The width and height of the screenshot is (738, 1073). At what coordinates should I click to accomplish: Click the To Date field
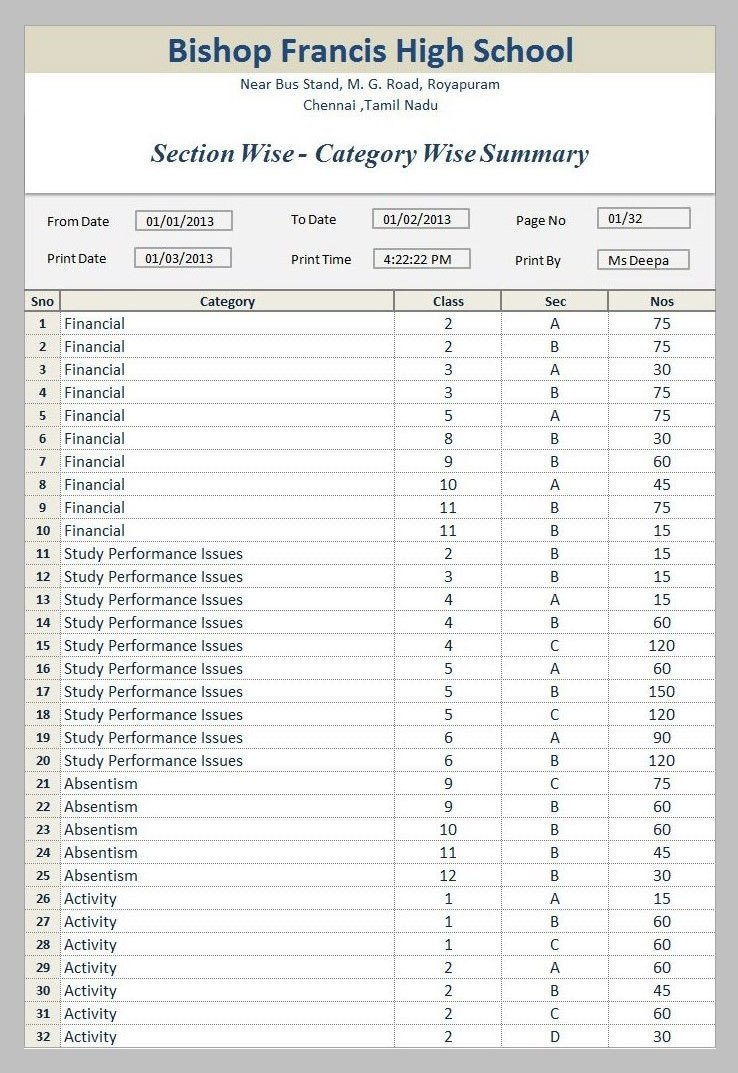(420, 219)
